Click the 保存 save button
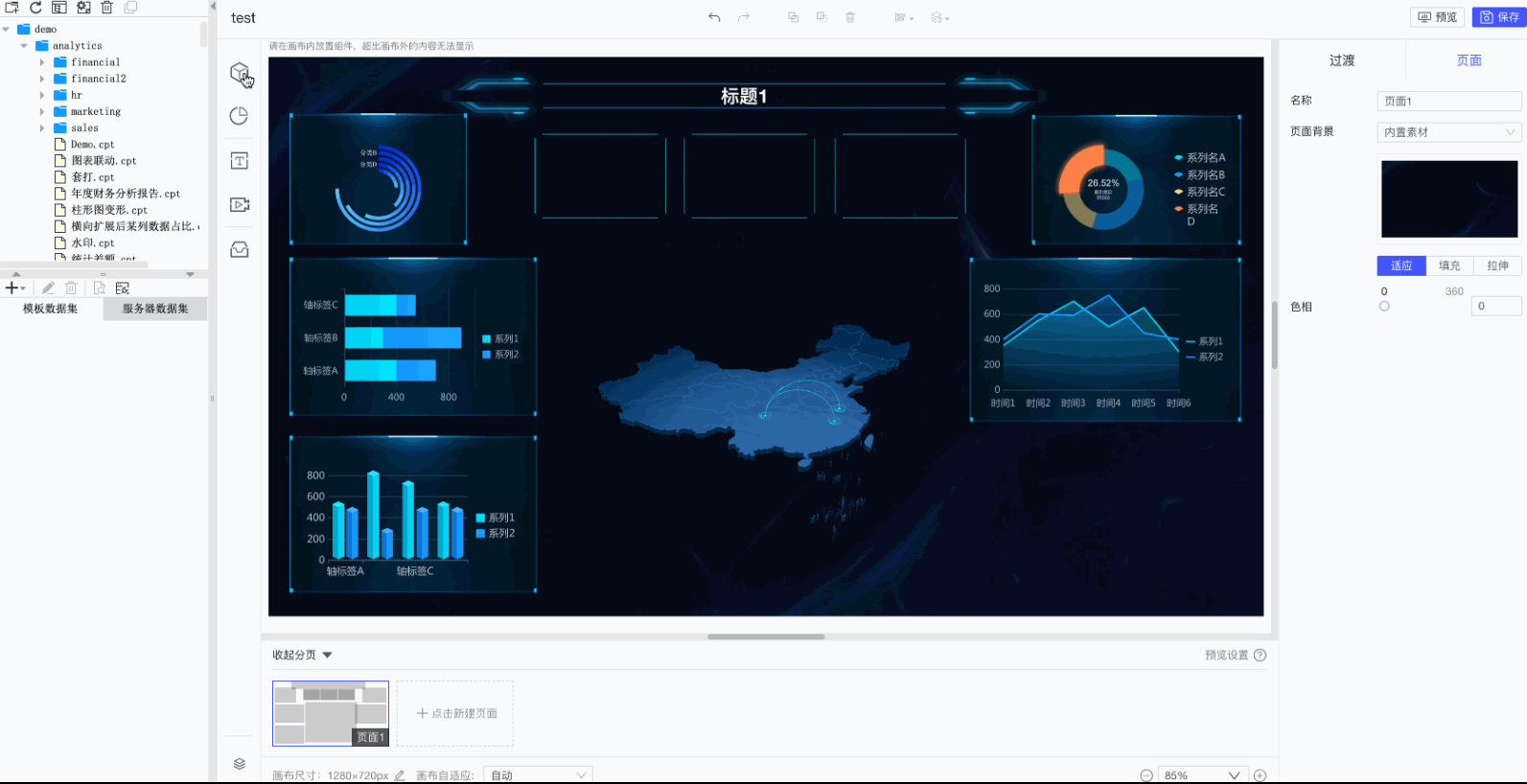1527x784 pixels. (x=1500, y=17)
